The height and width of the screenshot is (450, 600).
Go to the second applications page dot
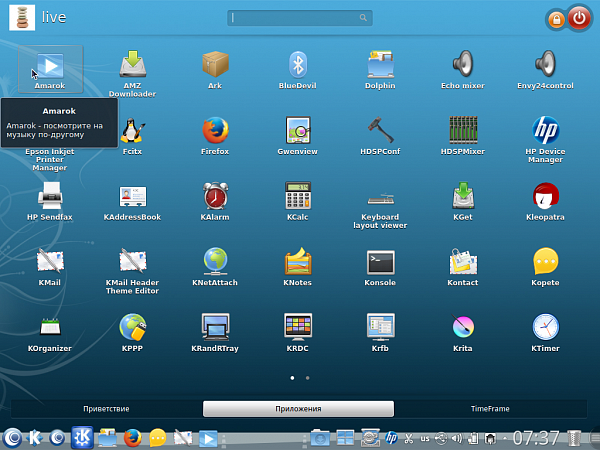tap(308, 378)
